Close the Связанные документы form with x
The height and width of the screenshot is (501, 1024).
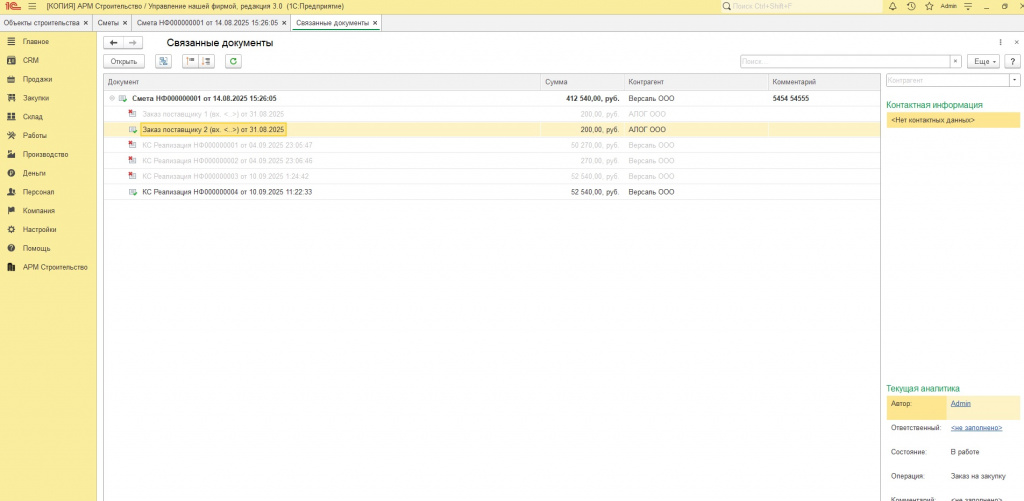(x=1016, y=42)
